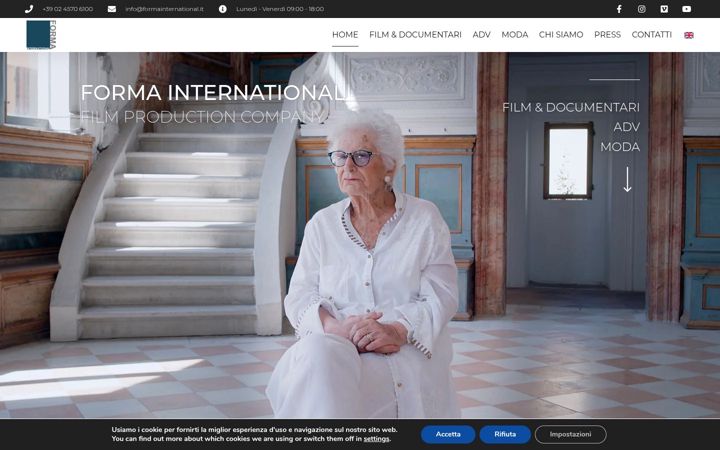Open the MODA item in the navigation bar

515,34
